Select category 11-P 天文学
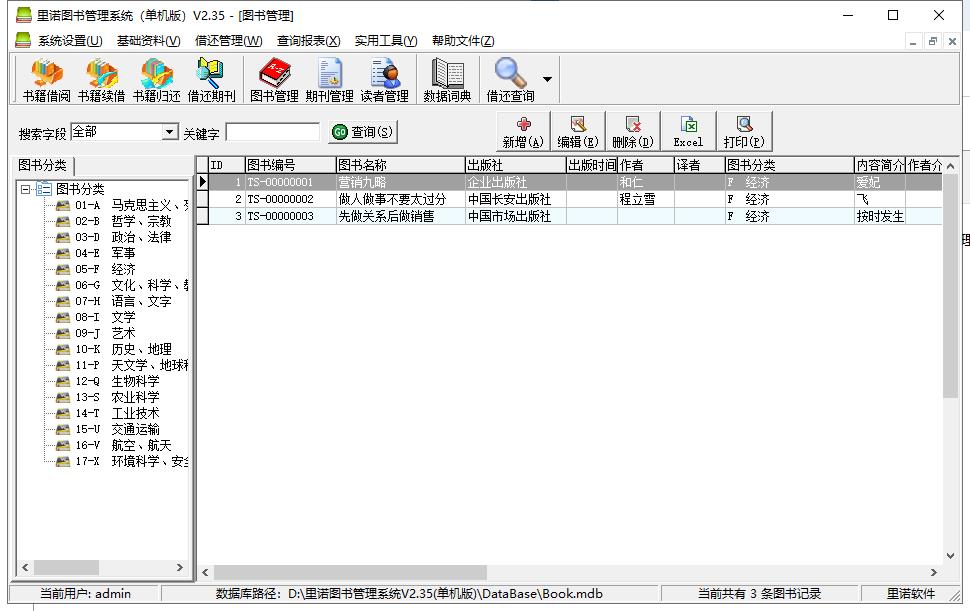970x611 pixels. pos(131,365)
